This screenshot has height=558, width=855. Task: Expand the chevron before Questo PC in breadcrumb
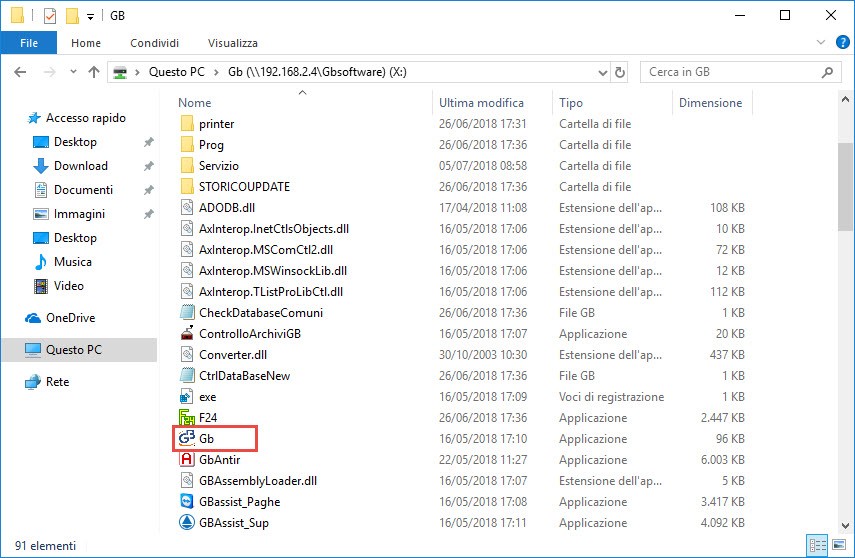pyautogui.click(x=137, y=72)
